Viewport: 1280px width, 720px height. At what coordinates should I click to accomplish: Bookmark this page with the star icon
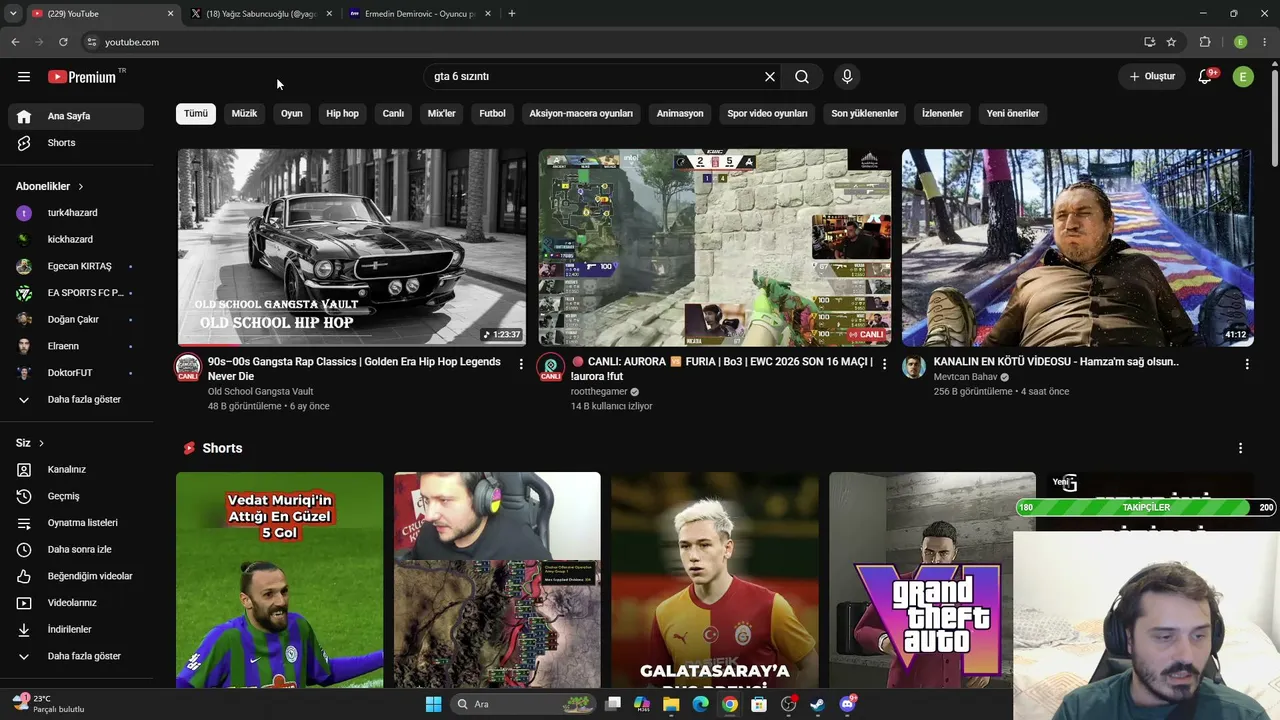(x=1171, y=42)
